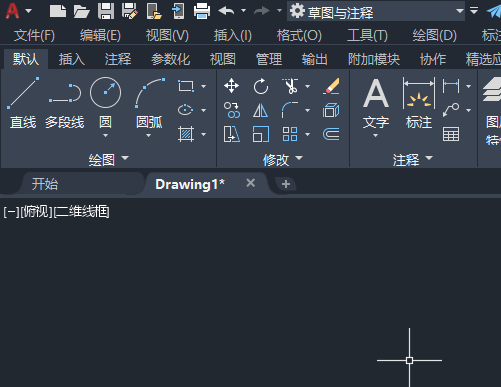The image size is (501, 387).
Task: Open the 格式(O) menu
Action: click(x=299, y=35)
